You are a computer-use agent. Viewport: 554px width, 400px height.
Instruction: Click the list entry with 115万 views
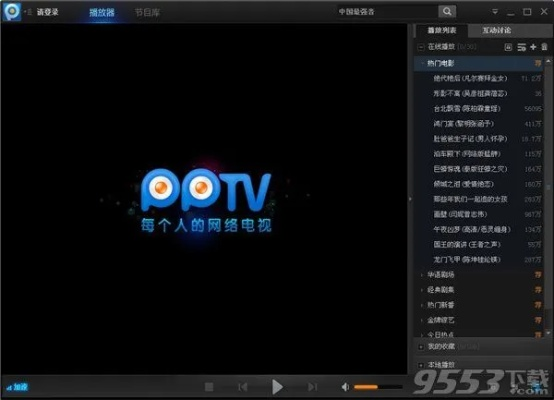point(479,154)
